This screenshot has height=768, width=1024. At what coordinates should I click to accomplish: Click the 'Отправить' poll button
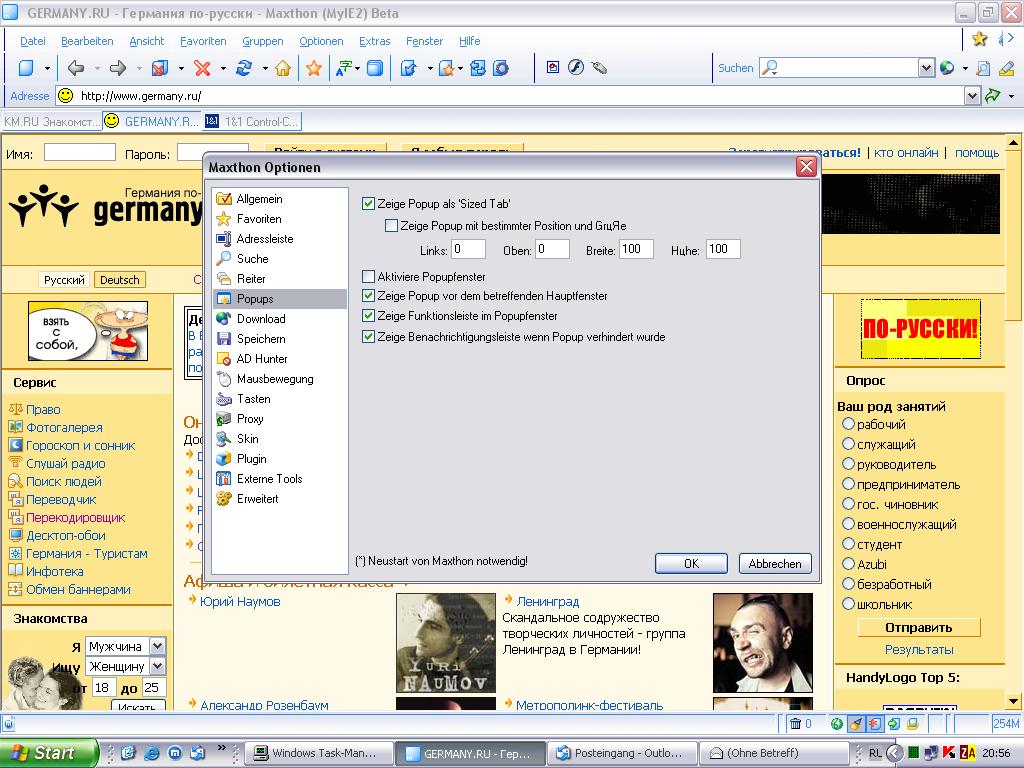918,628
